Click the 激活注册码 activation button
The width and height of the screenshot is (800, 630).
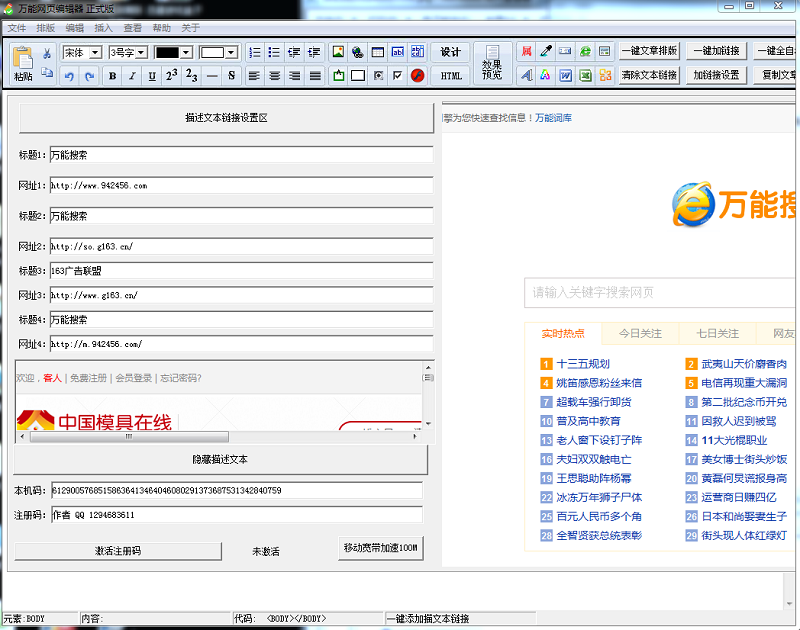point(117,551)
